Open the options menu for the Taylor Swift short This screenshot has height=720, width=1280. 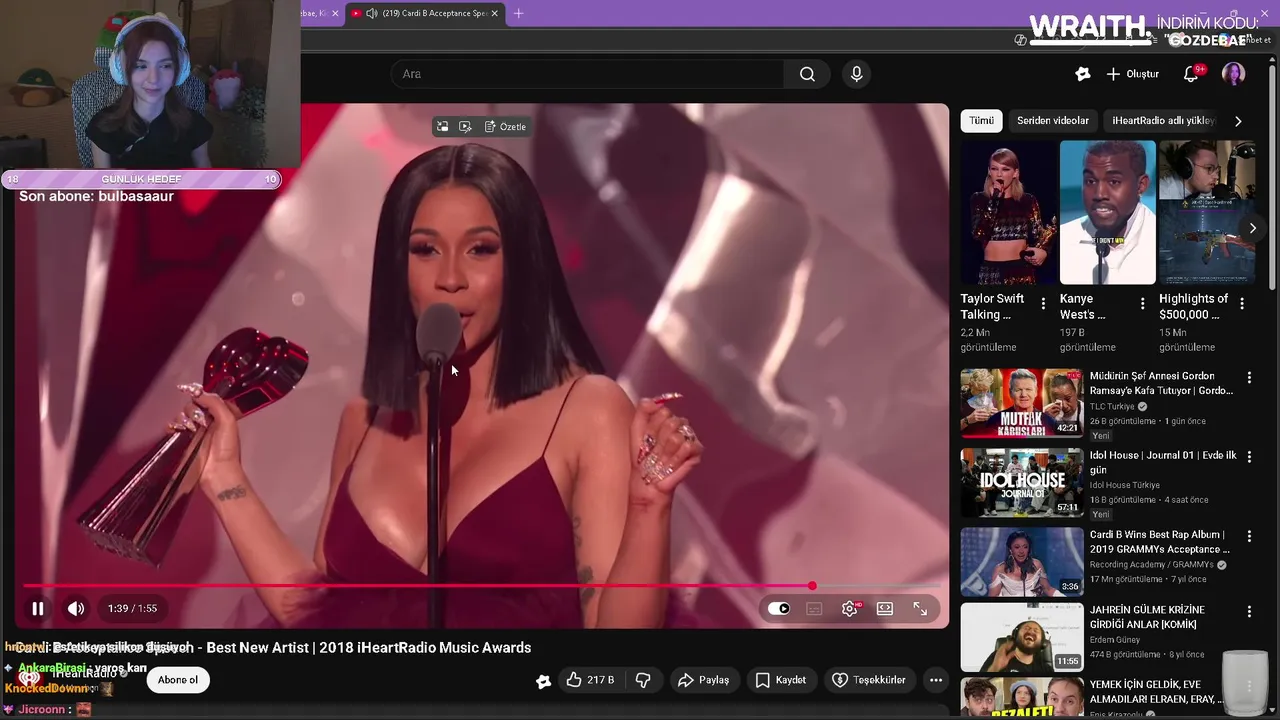(1043, 303)
